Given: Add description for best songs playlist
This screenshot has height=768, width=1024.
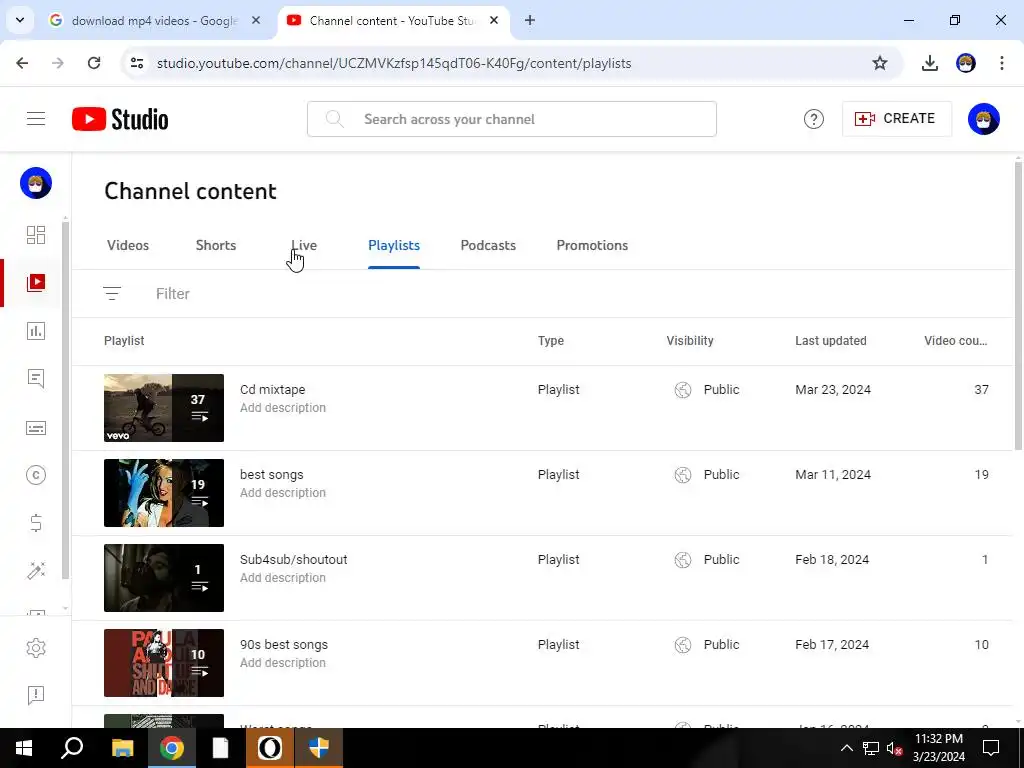Looking at the screenshot, I should 283,492.
